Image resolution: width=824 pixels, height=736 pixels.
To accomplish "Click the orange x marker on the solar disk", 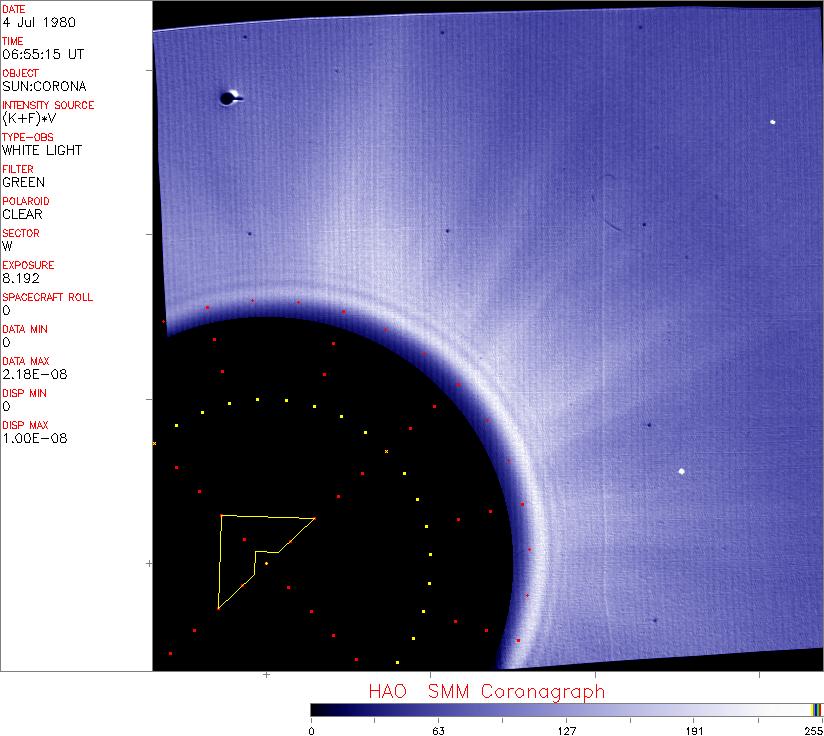I will point(386,453).
